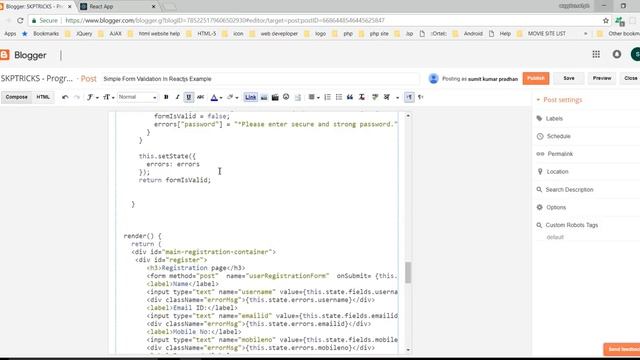Remove formatting from selected text

[362, 97]
